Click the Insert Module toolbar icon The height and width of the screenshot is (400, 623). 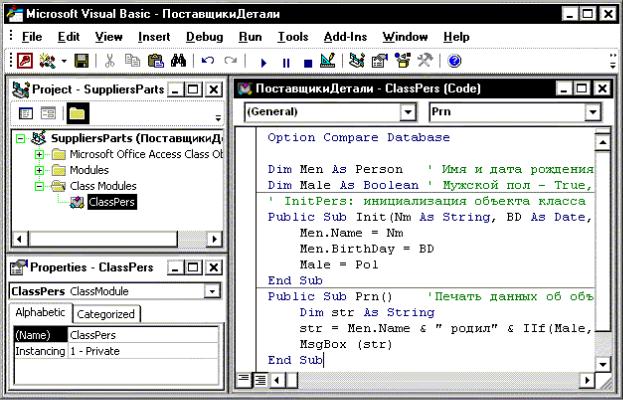point(48,61)
